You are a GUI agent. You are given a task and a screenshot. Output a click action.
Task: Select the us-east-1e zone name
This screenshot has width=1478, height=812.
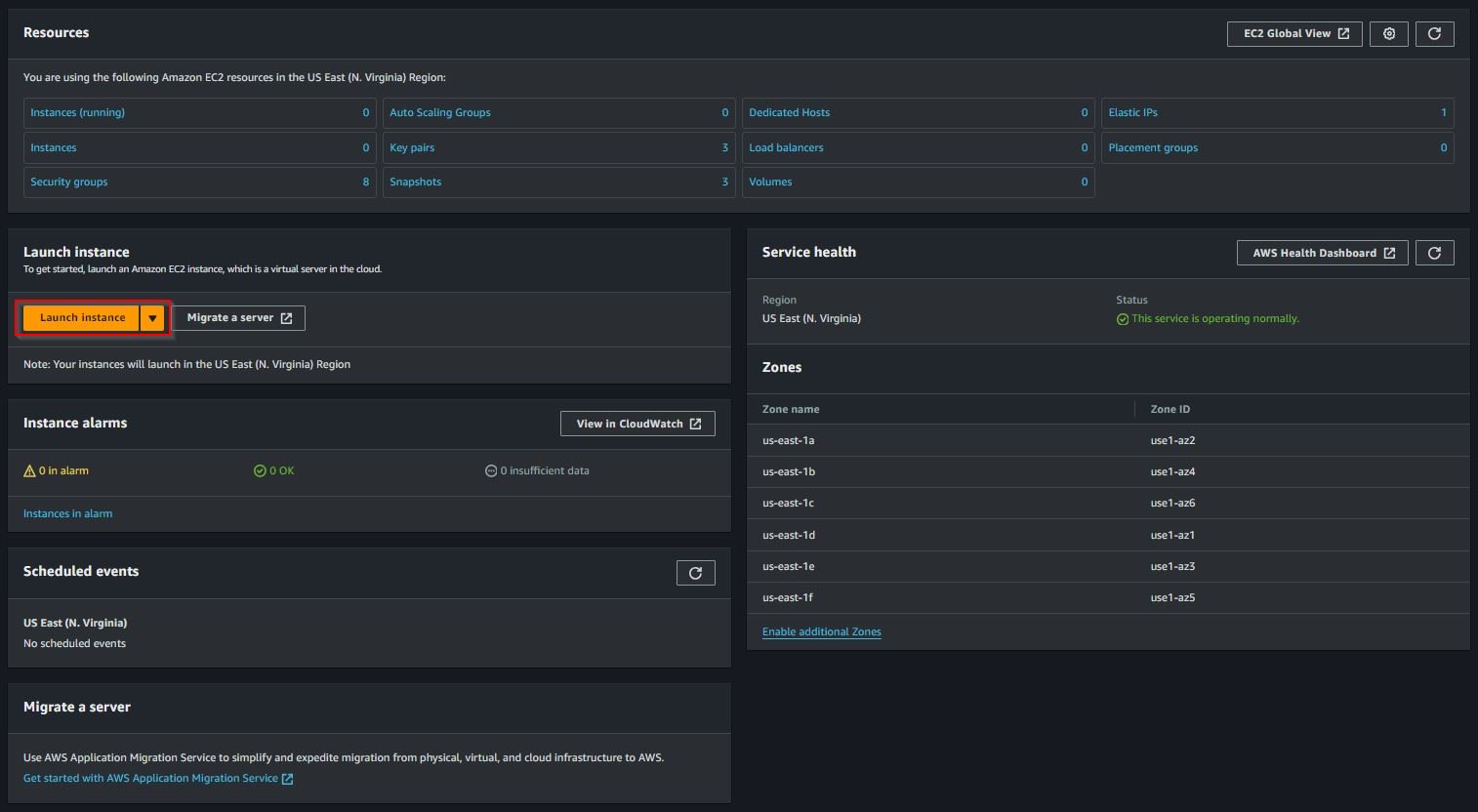tap(789, 566)
